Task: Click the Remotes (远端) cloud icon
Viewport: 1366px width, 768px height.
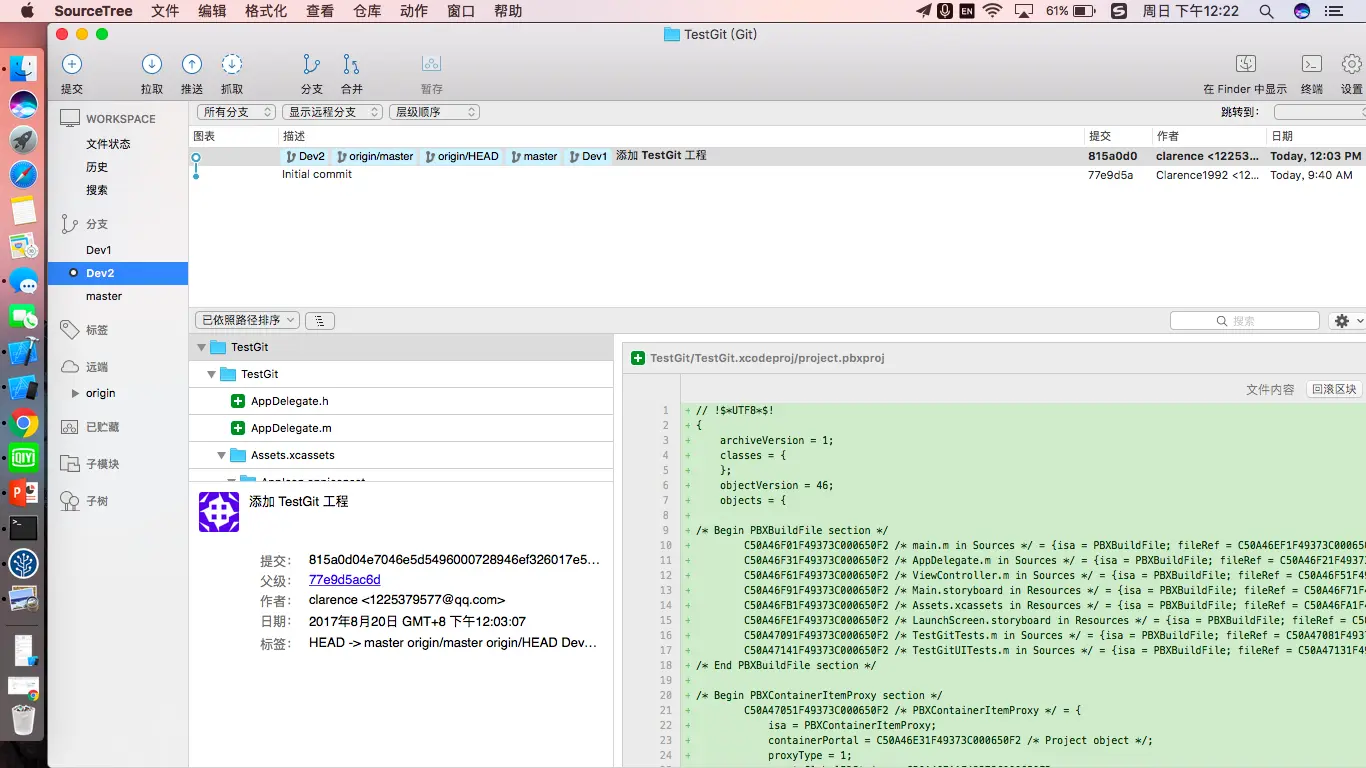Action: 69,367
